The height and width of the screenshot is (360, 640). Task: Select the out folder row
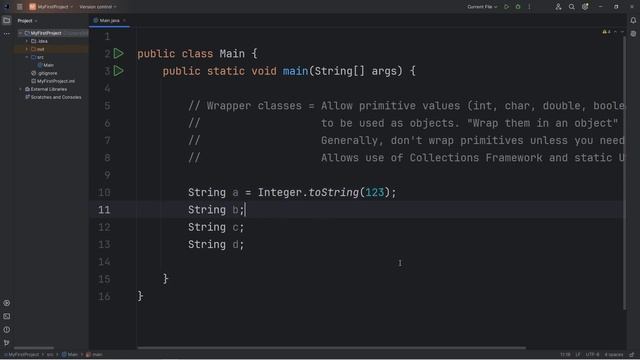[x=51, y=49]
